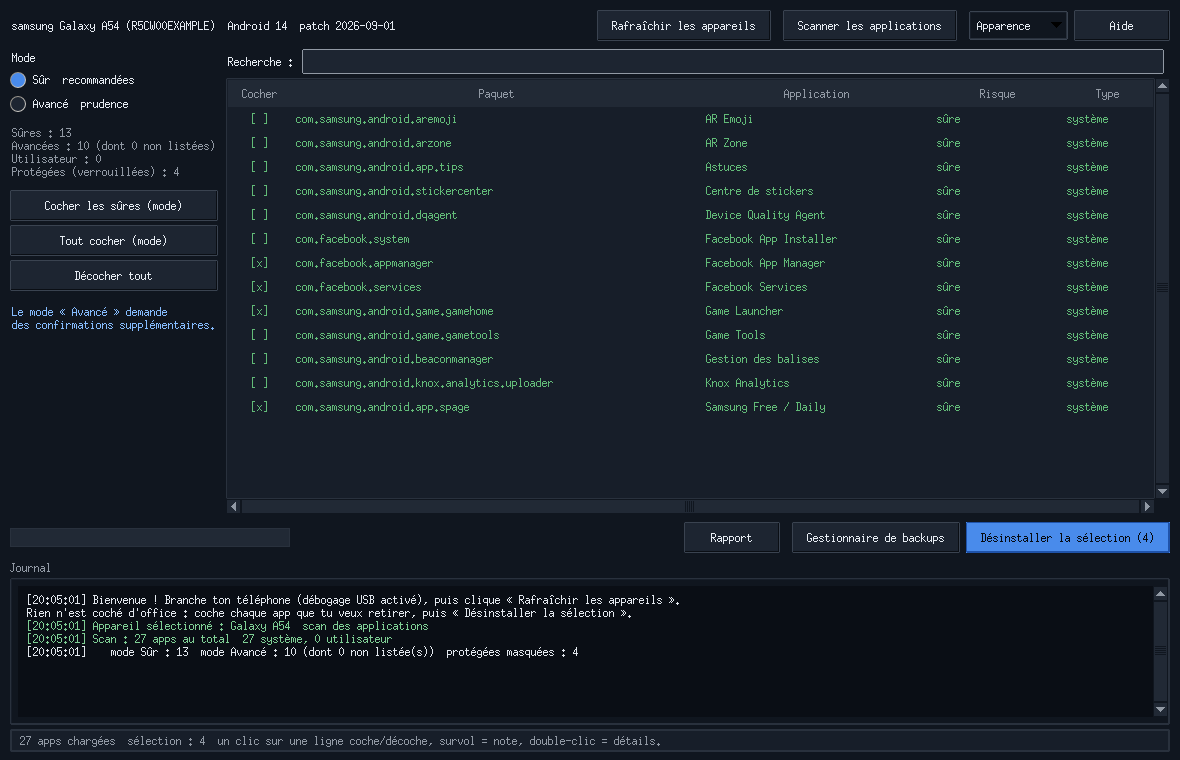Click Désinstaller la sélection (4)
1180x760 pixels.
[1067, 538]
